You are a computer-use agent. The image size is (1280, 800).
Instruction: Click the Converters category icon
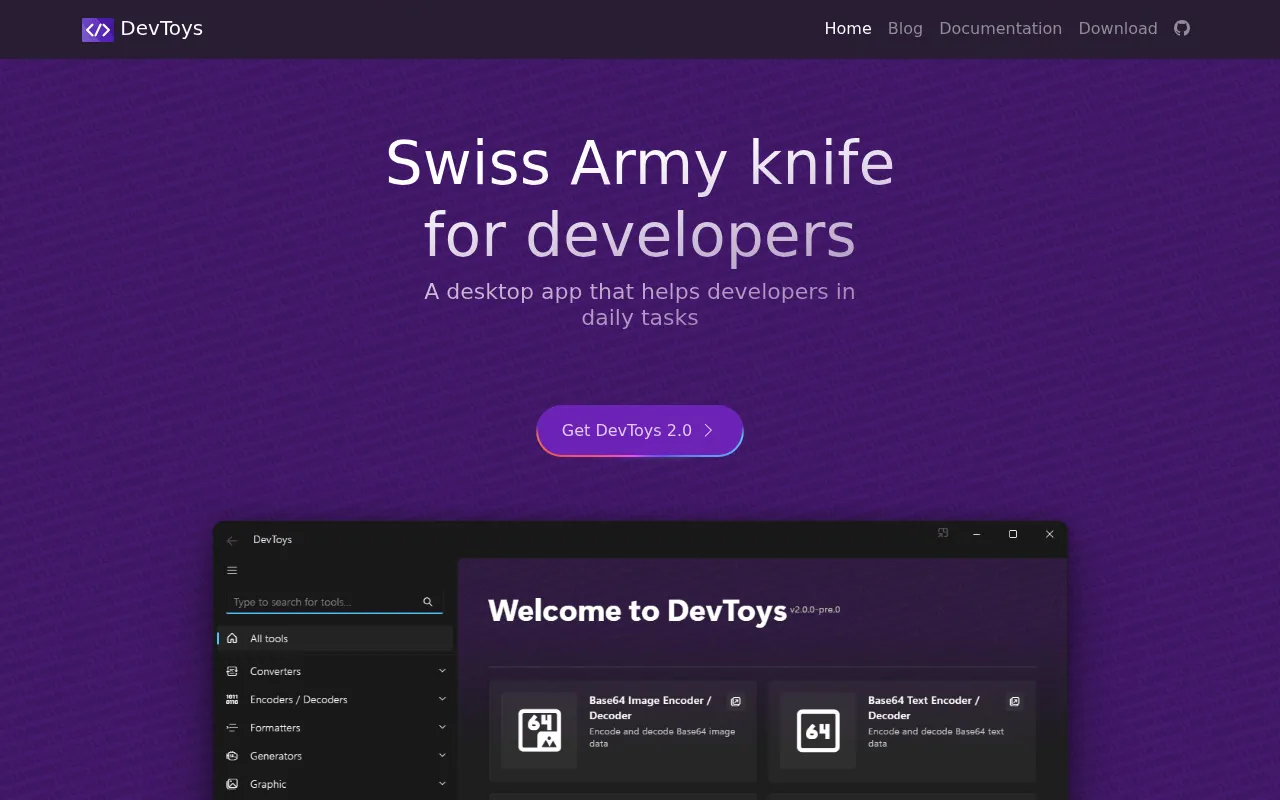232,671
